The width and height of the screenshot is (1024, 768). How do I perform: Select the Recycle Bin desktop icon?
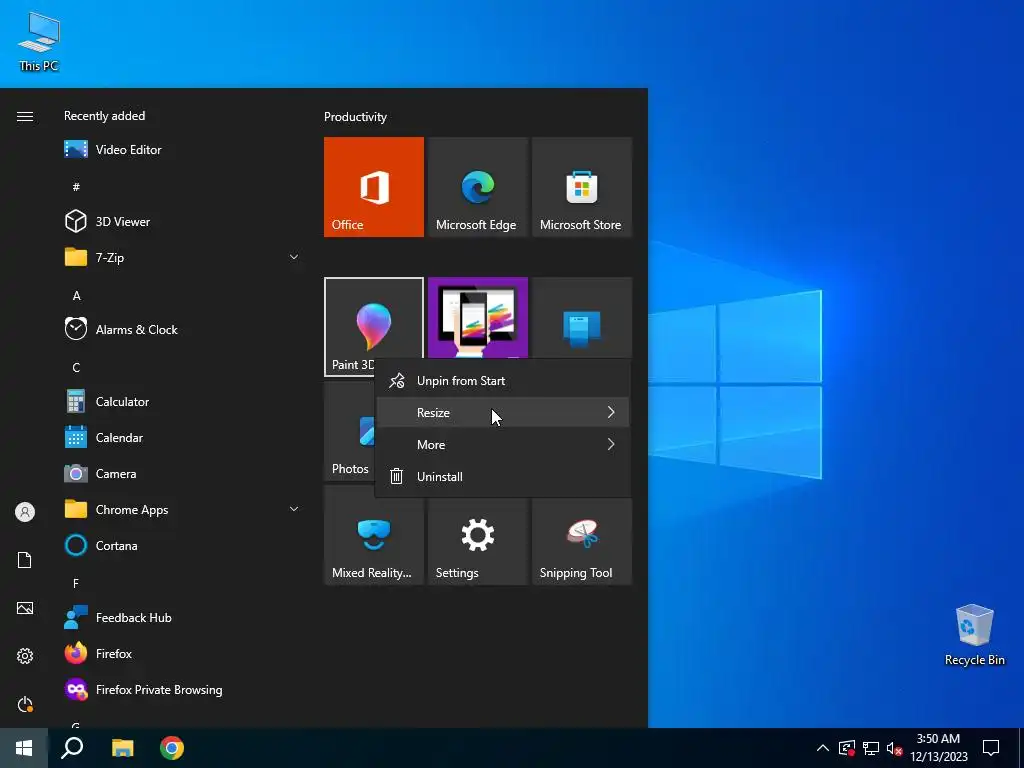point(974,635)
